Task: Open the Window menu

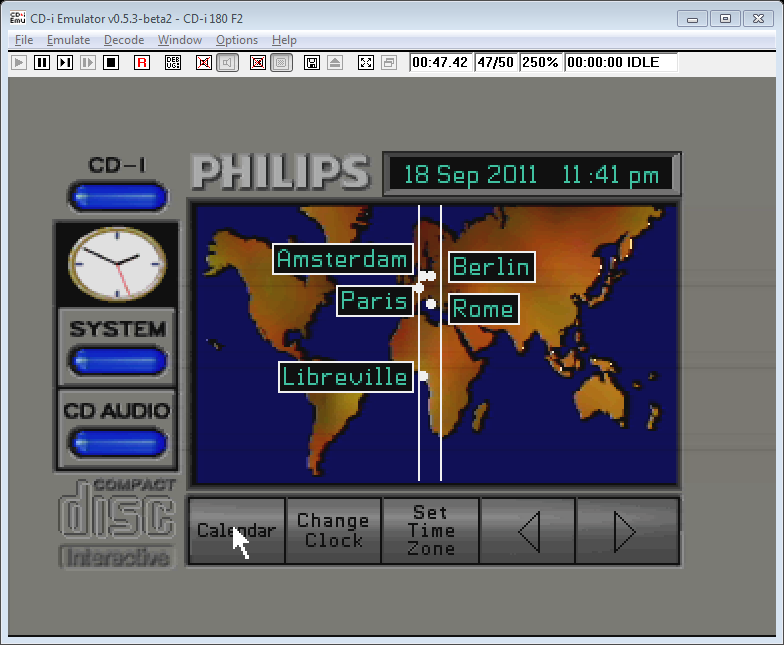Action: pyautogui.click(x=180, y=40)
